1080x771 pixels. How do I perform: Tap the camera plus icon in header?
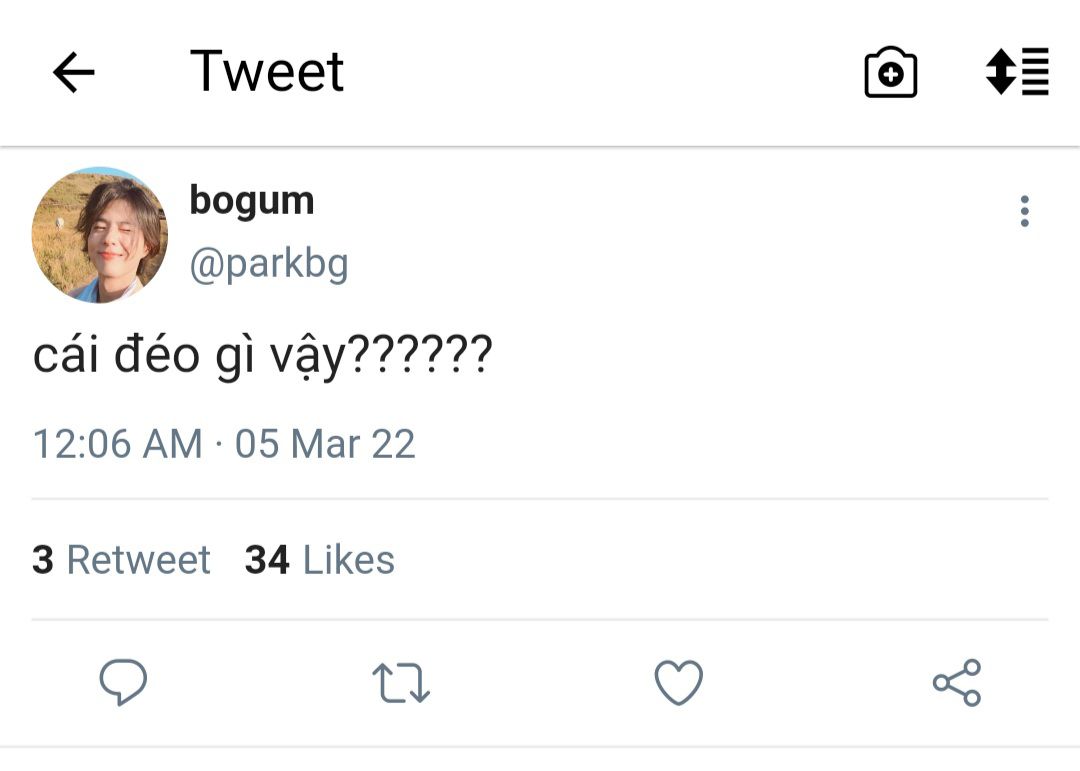point(890,73)
